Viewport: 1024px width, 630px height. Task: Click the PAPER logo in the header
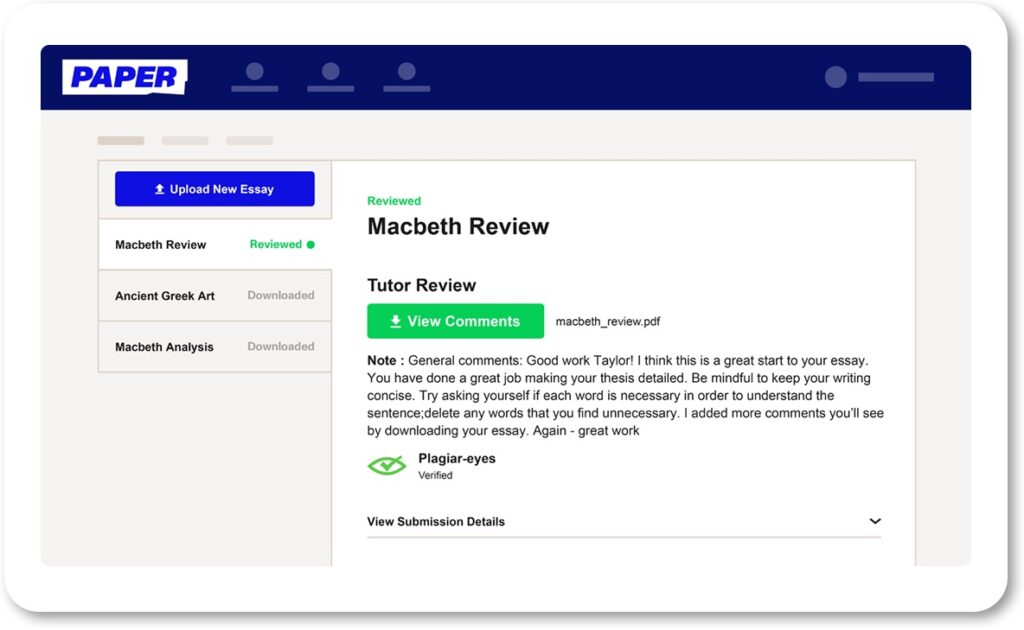(x=124, y=77)
